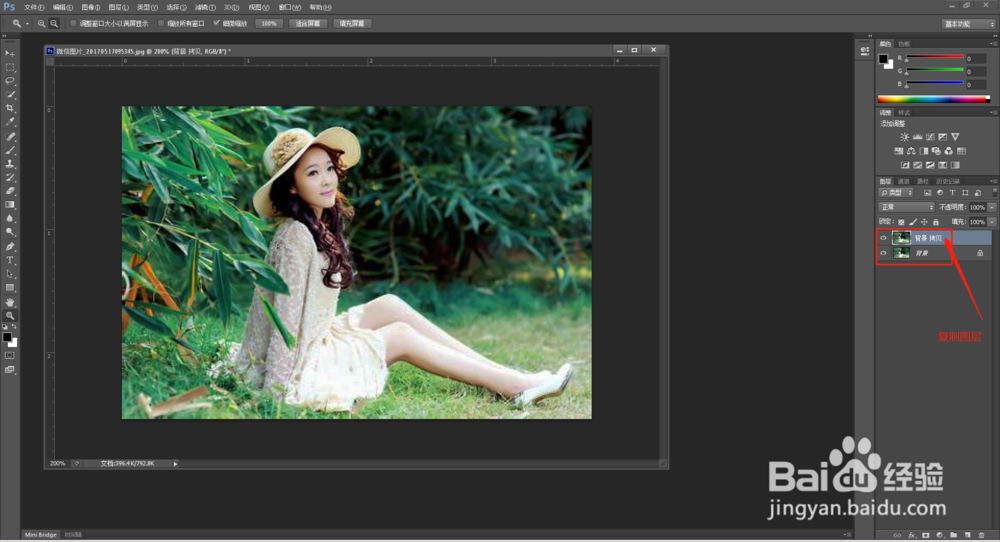Select the Eraser tool

pos(10,191)
